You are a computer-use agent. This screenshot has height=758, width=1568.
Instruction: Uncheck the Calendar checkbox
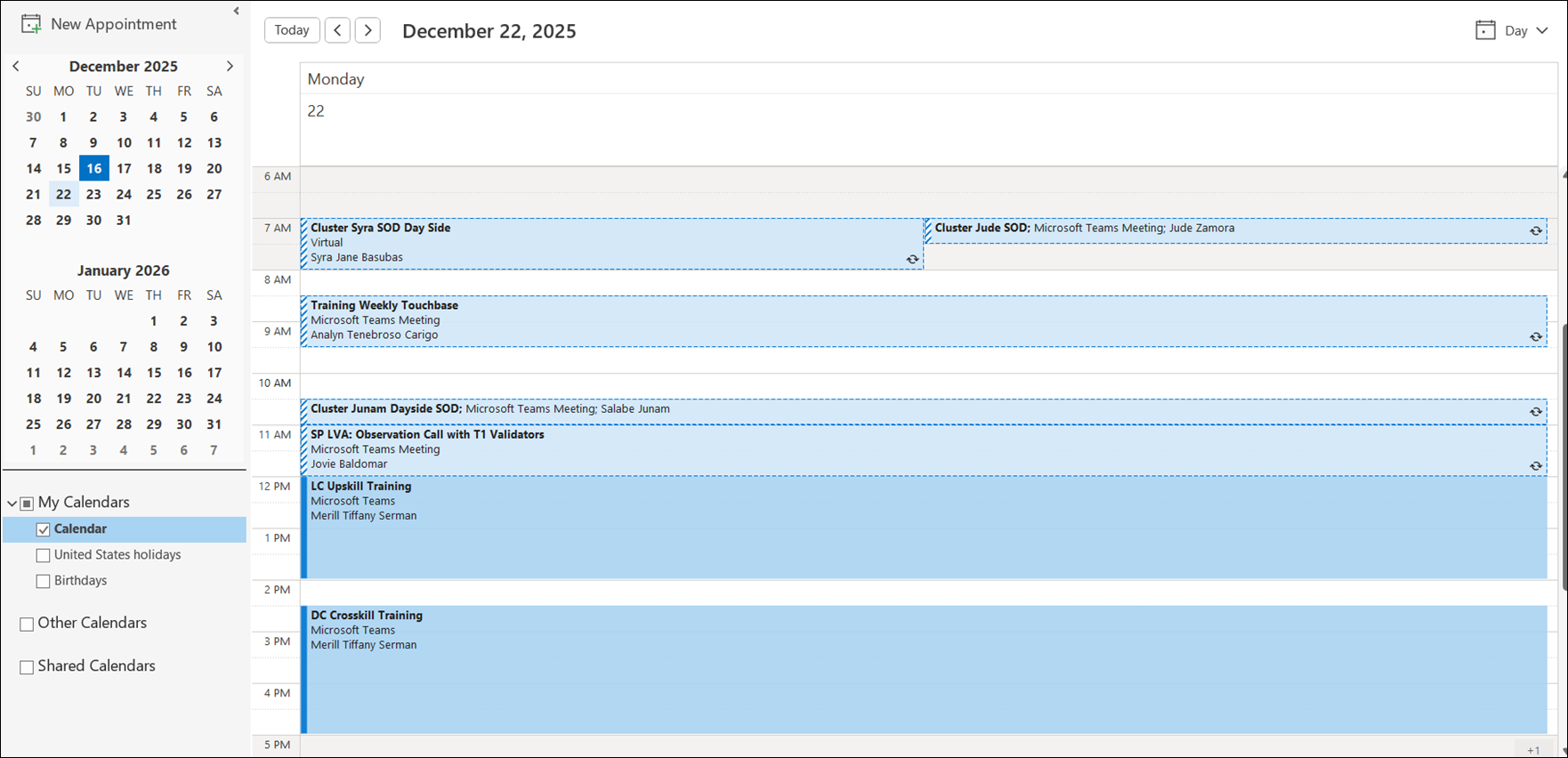coord(43,529)
